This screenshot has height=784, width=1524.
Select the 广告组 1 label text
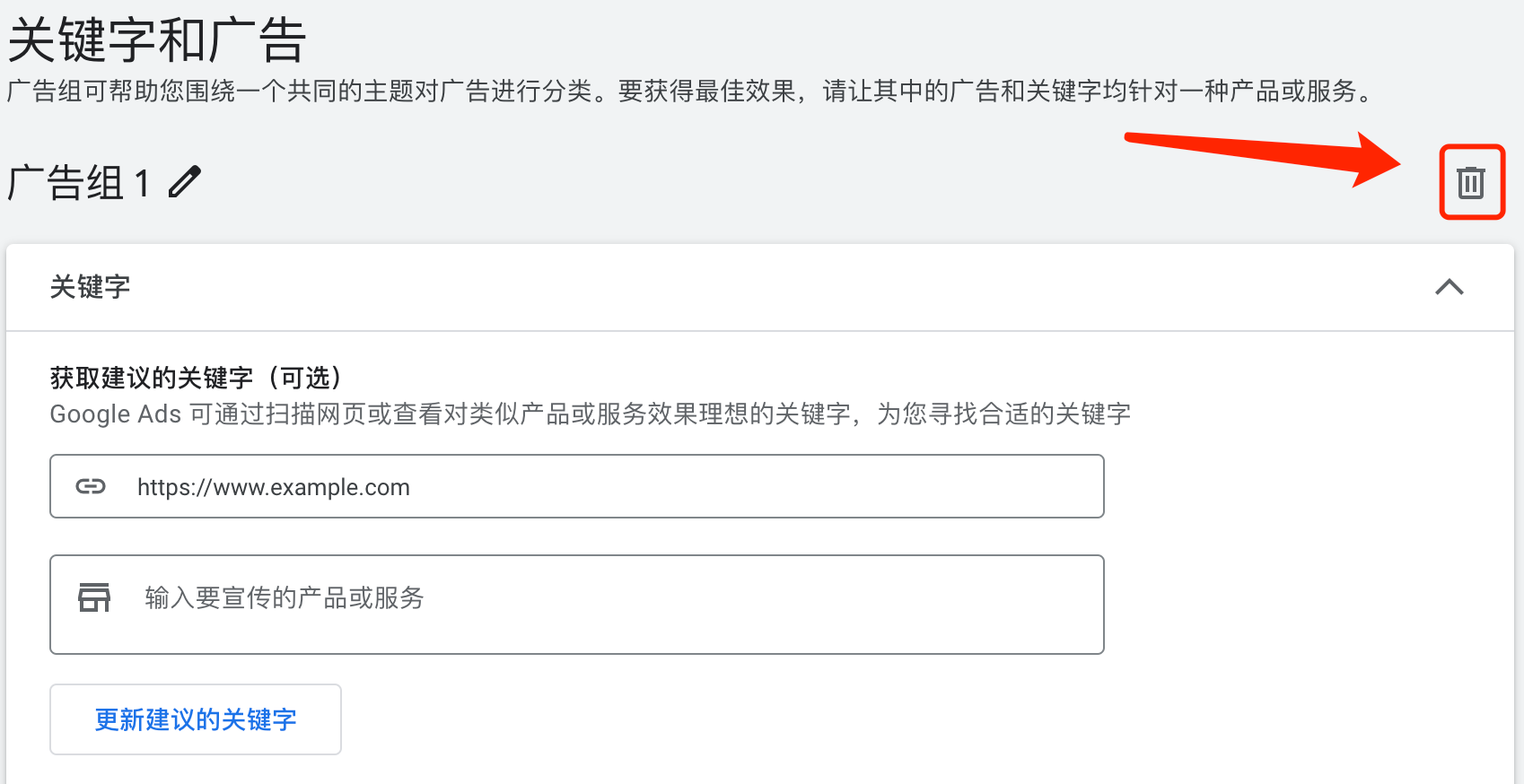pos(76,181)
